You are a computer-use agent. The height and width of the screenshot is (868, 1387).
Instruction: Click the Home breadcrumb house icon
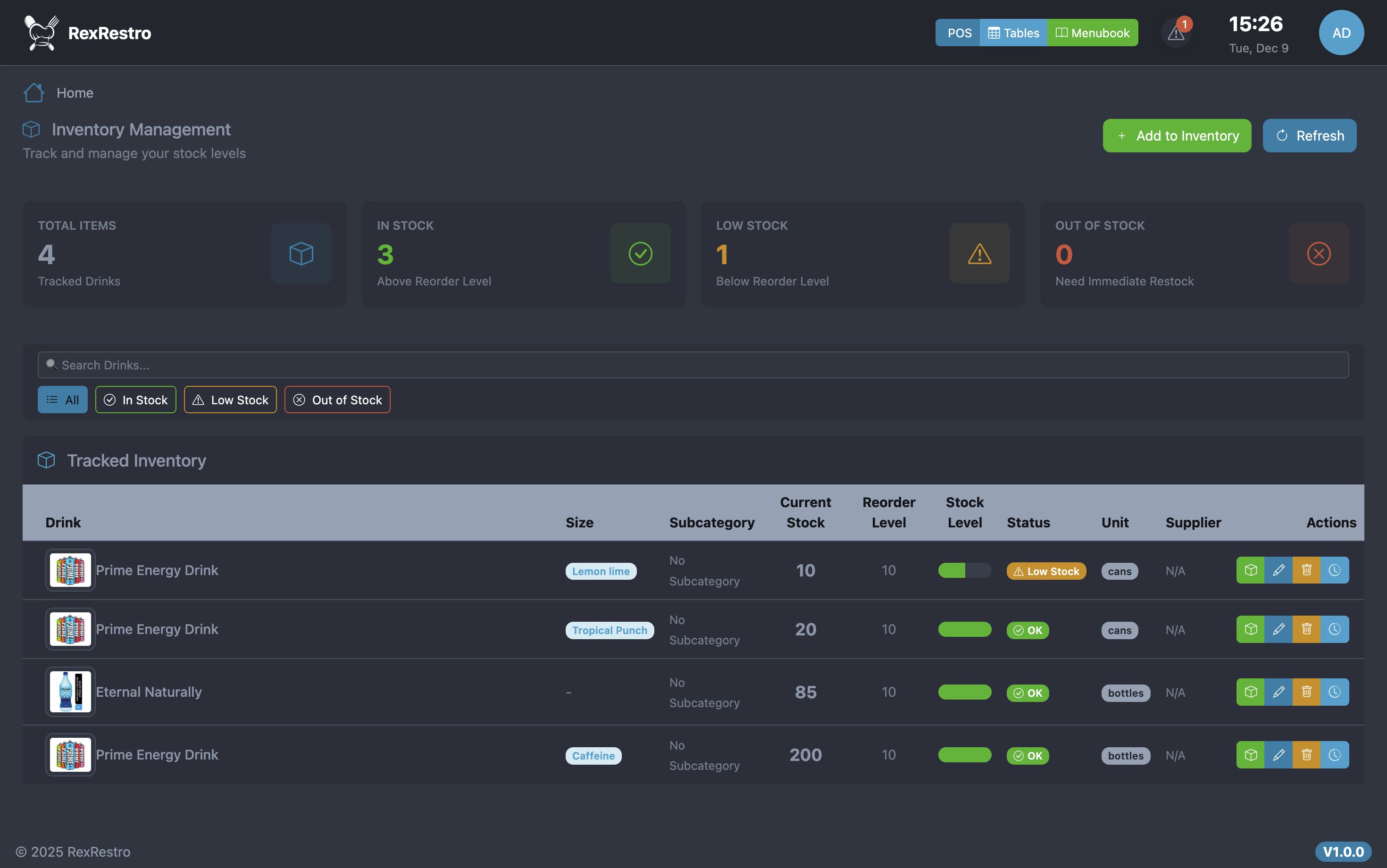pos(34,93)
